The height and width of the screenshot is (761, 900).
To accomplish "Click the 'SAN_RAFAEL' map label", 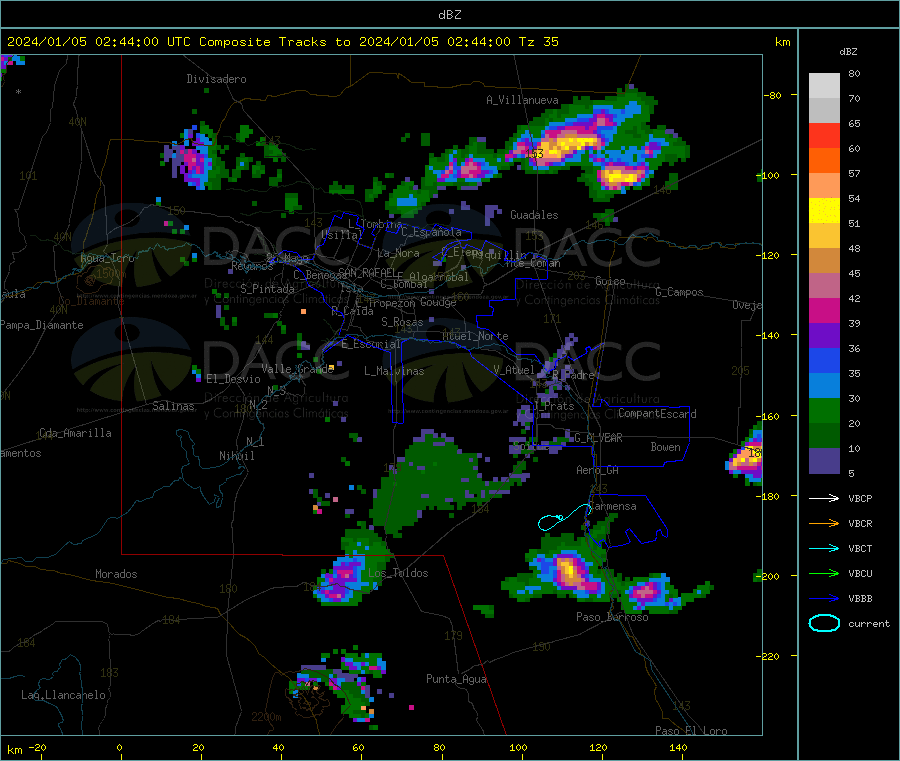I will coord(367,272).
